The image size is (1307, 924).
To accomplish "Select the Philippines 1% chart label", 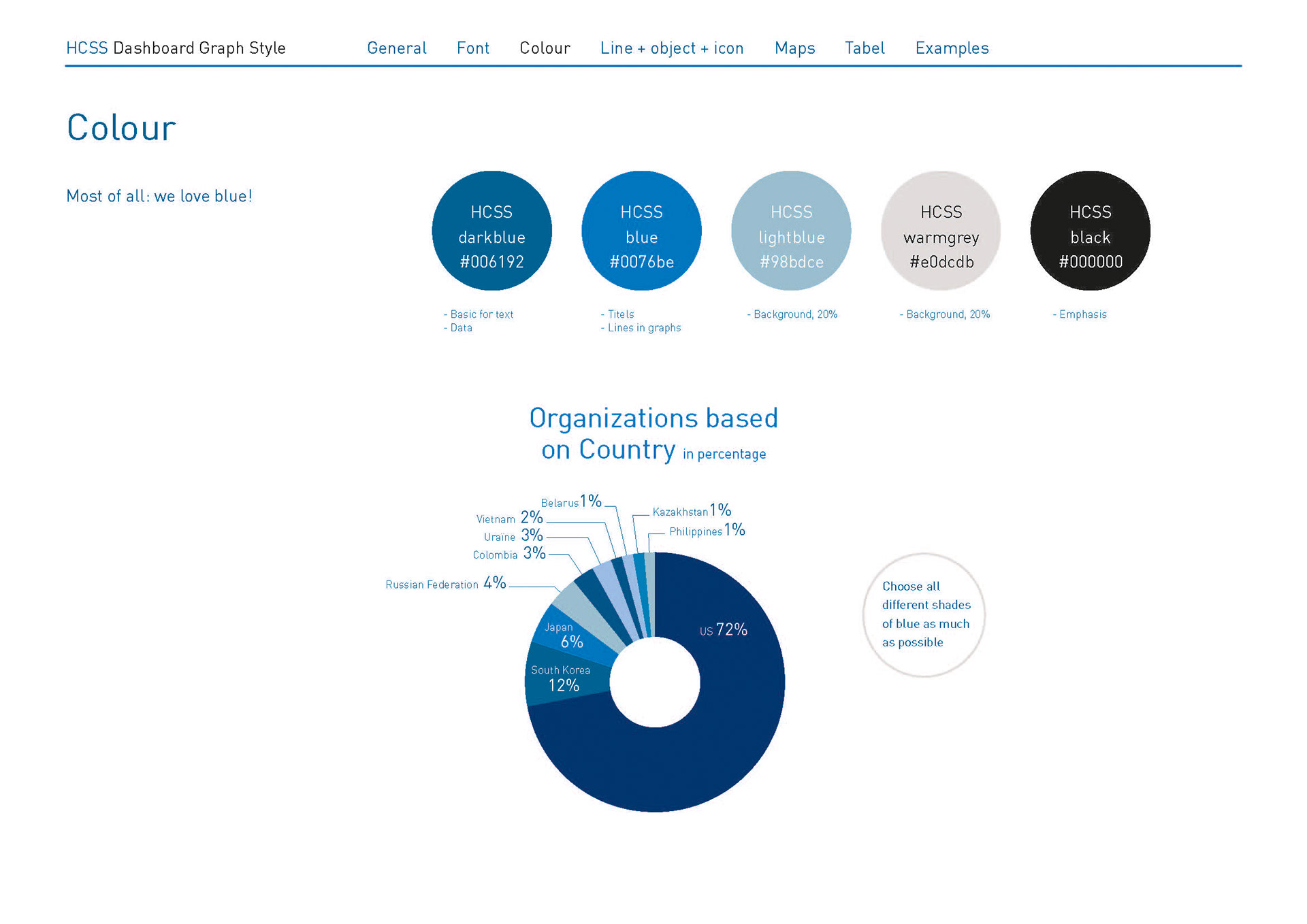I will (707, 531).
